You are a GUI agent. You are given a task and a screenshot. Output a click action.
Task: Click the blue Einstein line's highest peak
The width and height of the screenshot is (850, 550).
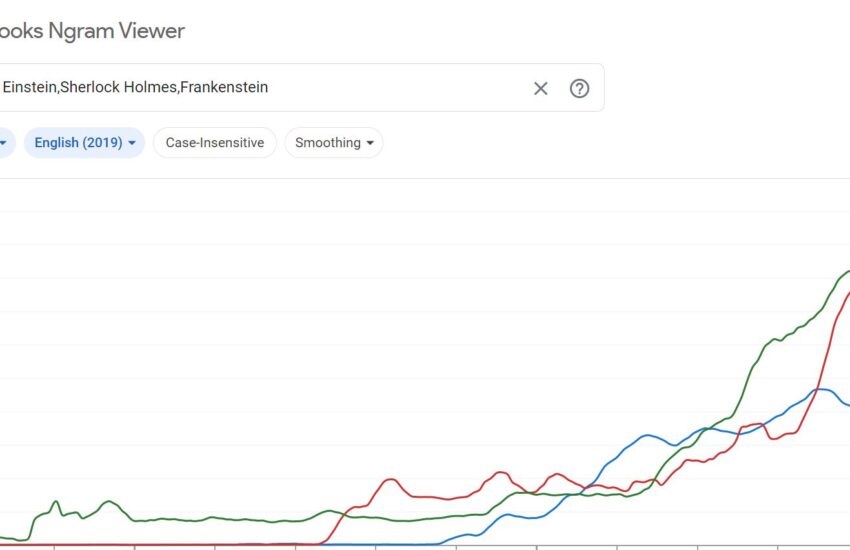click(822, 389)
